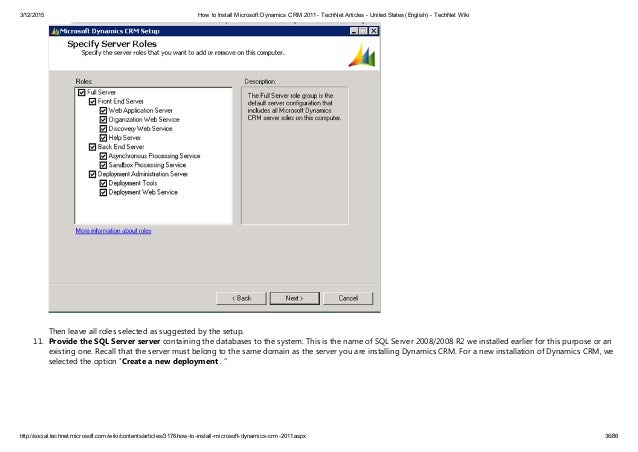Minimize the CRM Setup window
This screenshot has height=452, width=638.
(x=354, y=31)
